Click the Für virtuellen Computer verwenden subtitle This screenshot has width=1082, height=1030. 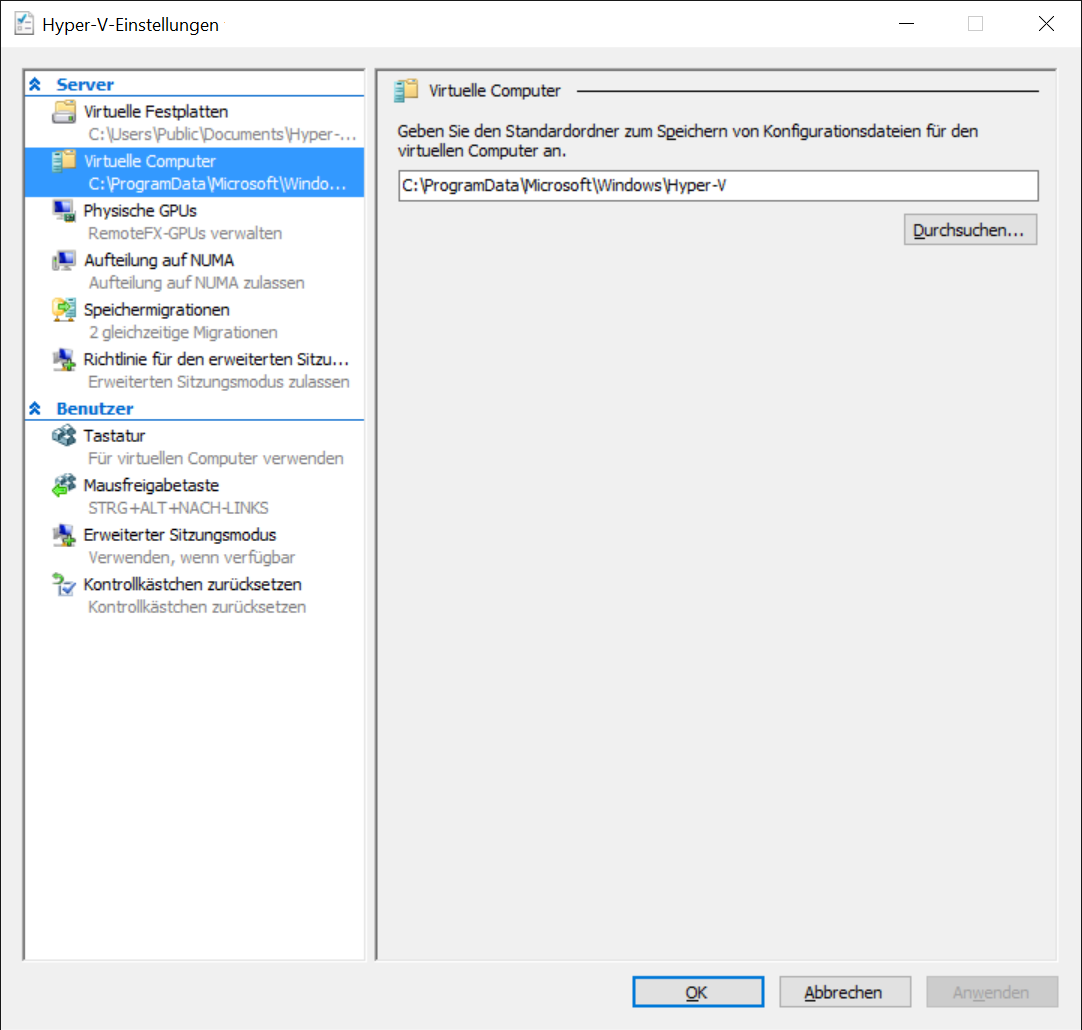(x=216, y=459)
